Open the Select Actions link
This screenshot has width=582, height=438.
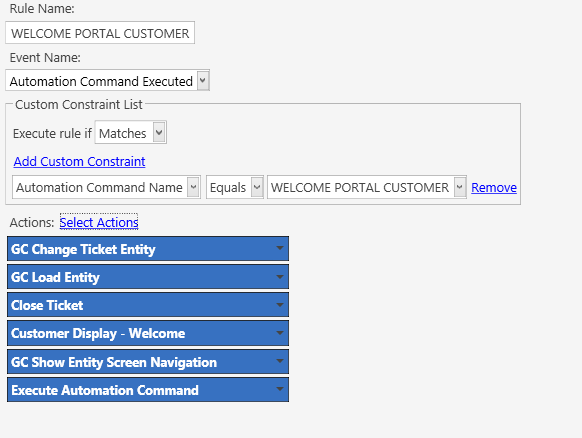[x=99, y=222]
